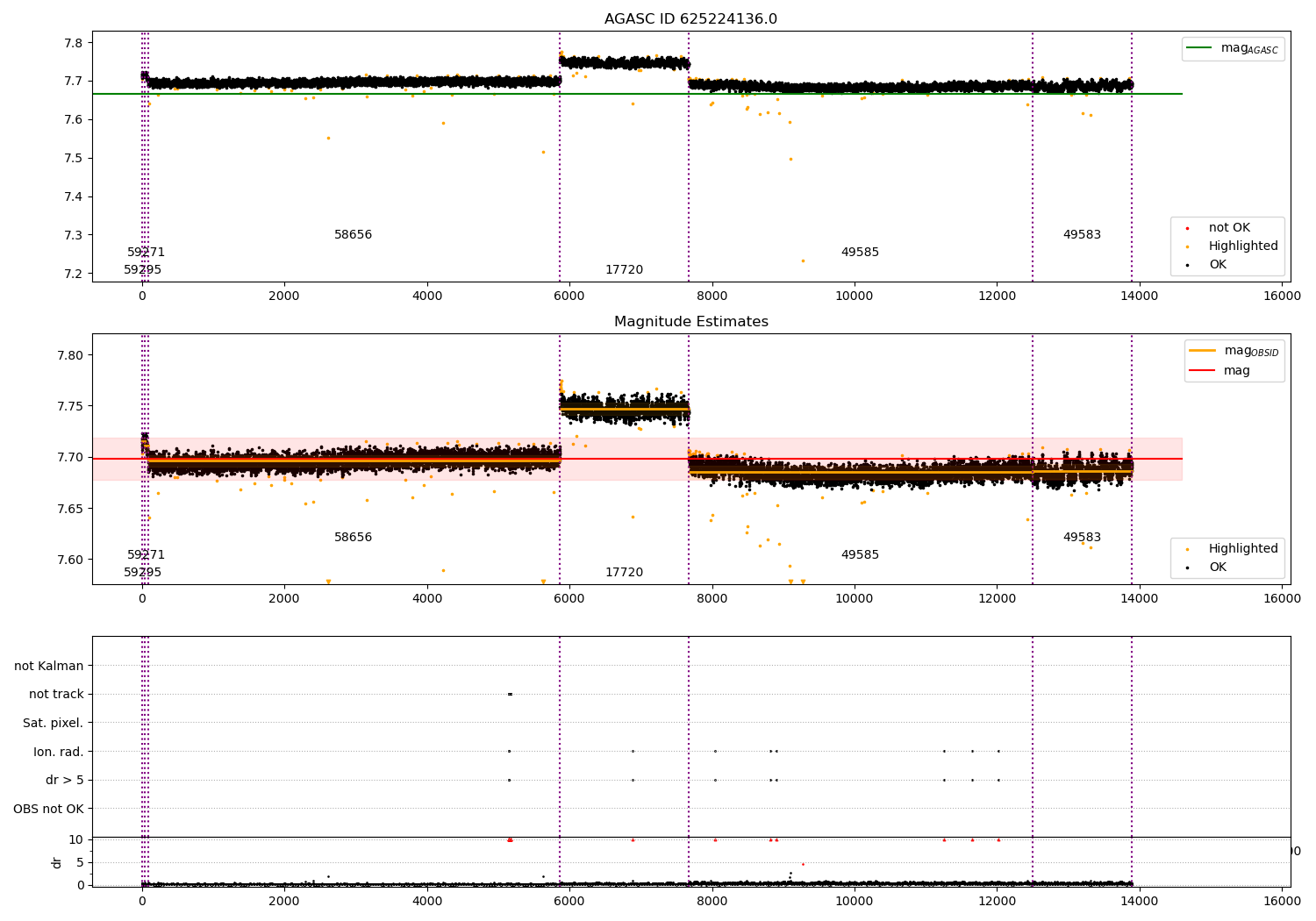Click obsid label 49583 in Magnitude Estimates plot
Screen dimensions: 1316x921
coord(1082,538)
